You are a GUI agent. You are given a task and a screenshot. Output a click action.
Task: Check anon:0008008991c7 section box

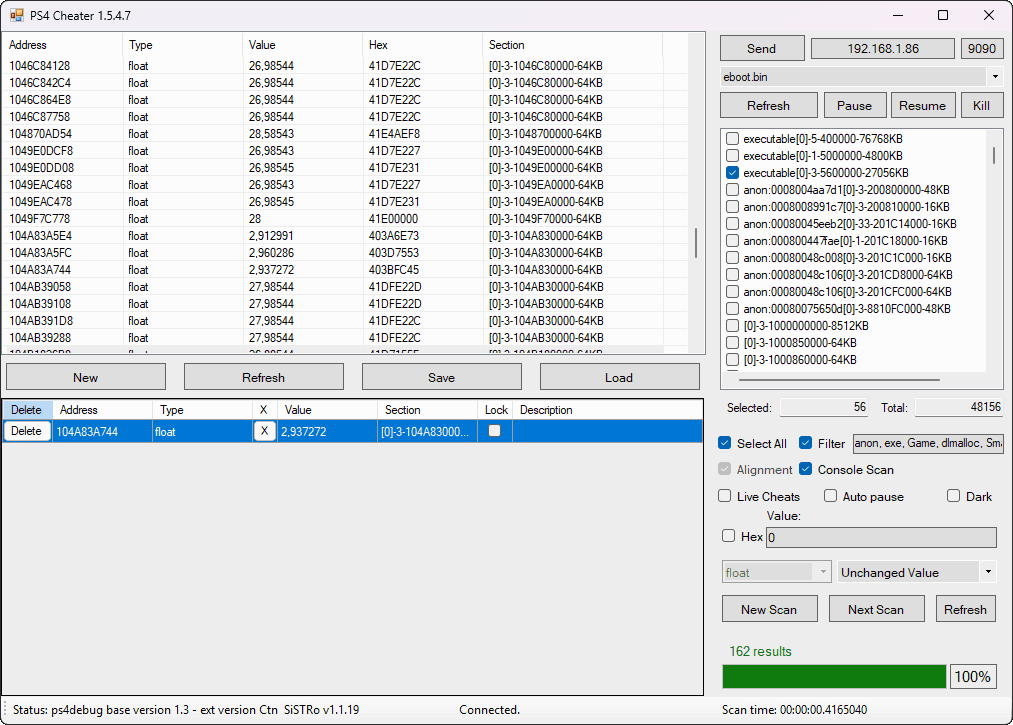click(732, 207)
